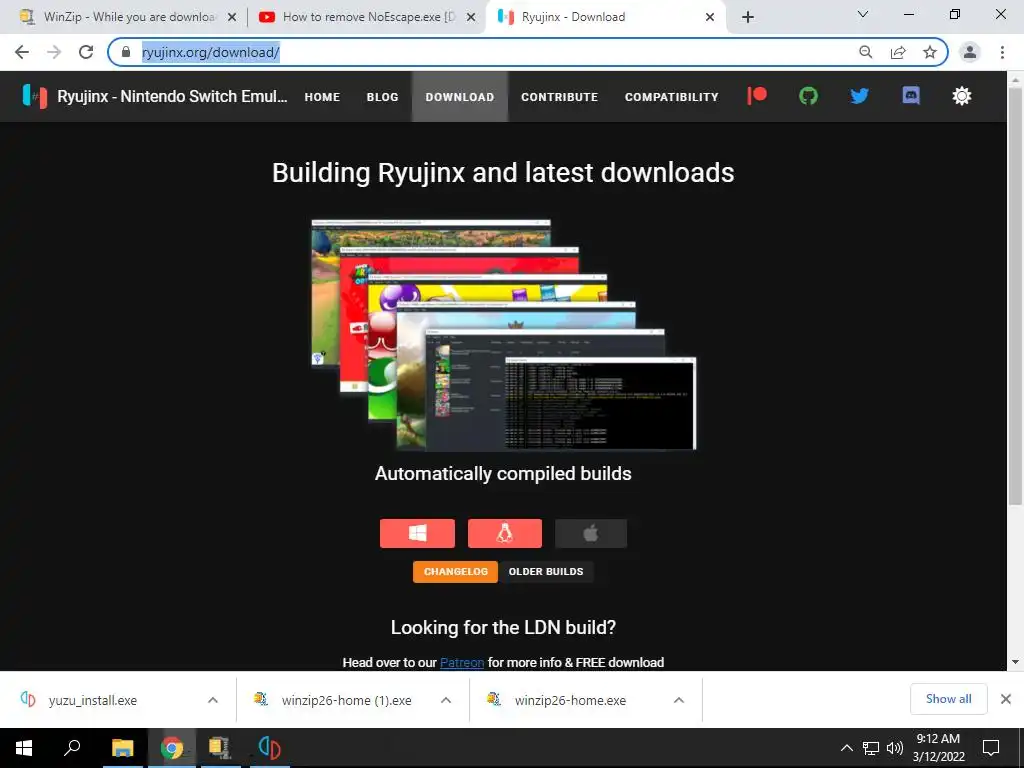Open the Twitter bird icon in navbar
Screen dimensions: 1024x768
pos(859,96)
